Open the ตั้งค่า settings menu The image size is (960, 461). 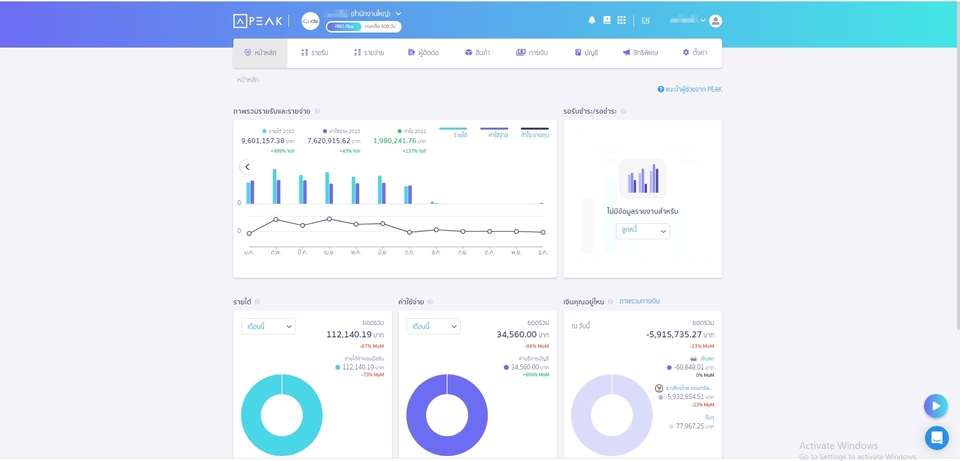(695, 53)
